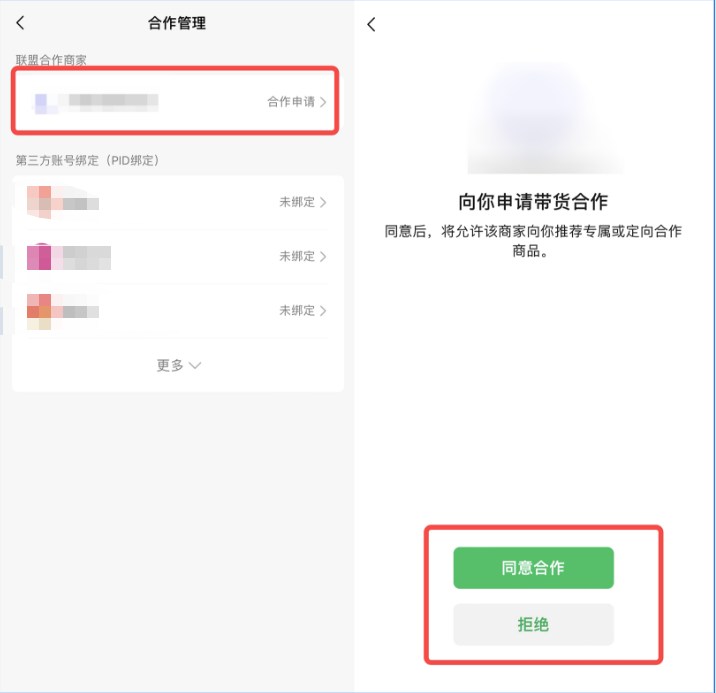This screenshot has width=716, height=693.
Task: Tap the 向你申请带货合作 heading
Action: pos(533,201)
